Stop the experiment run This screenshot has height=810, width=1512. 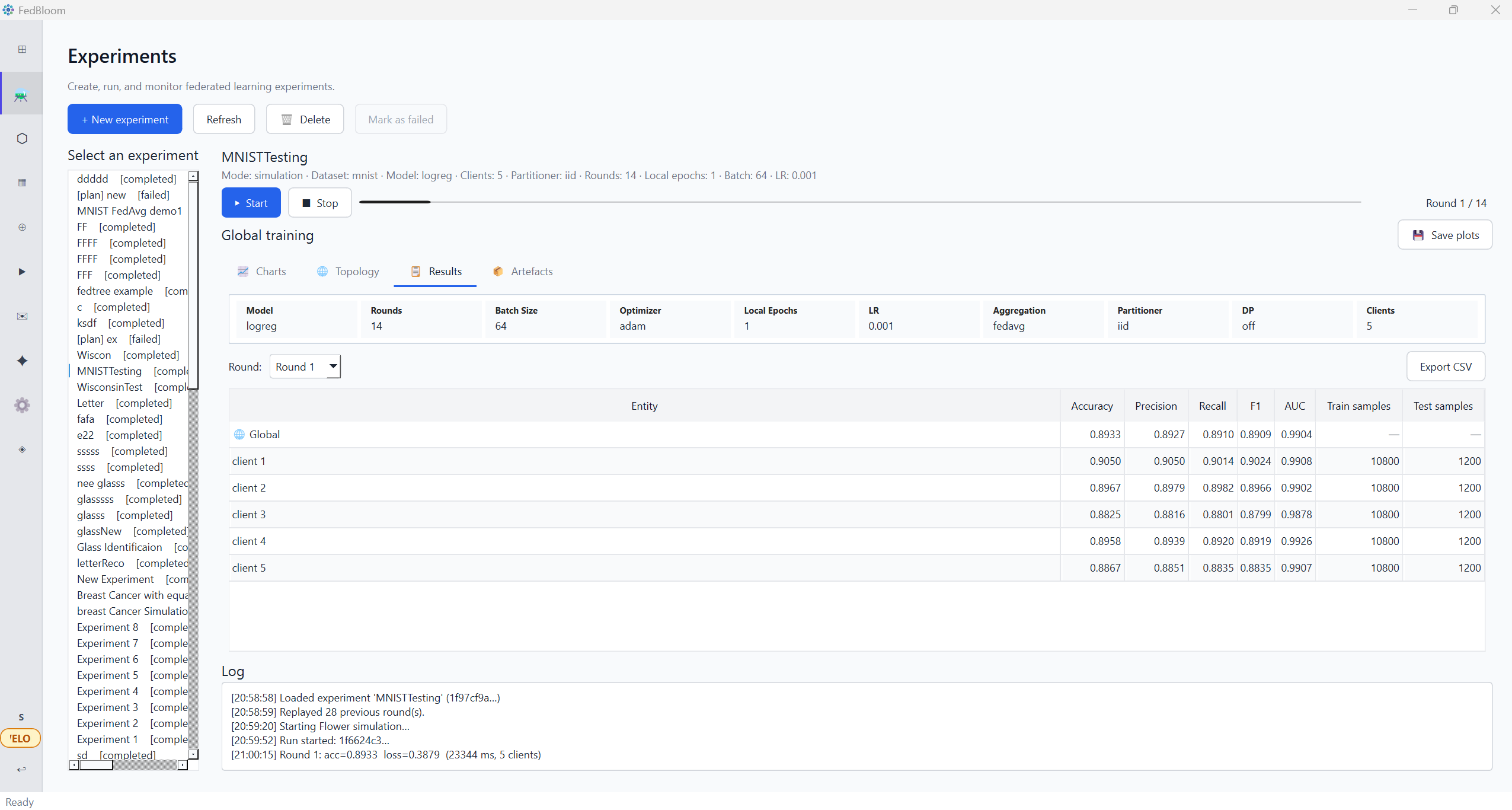(320, 203)
